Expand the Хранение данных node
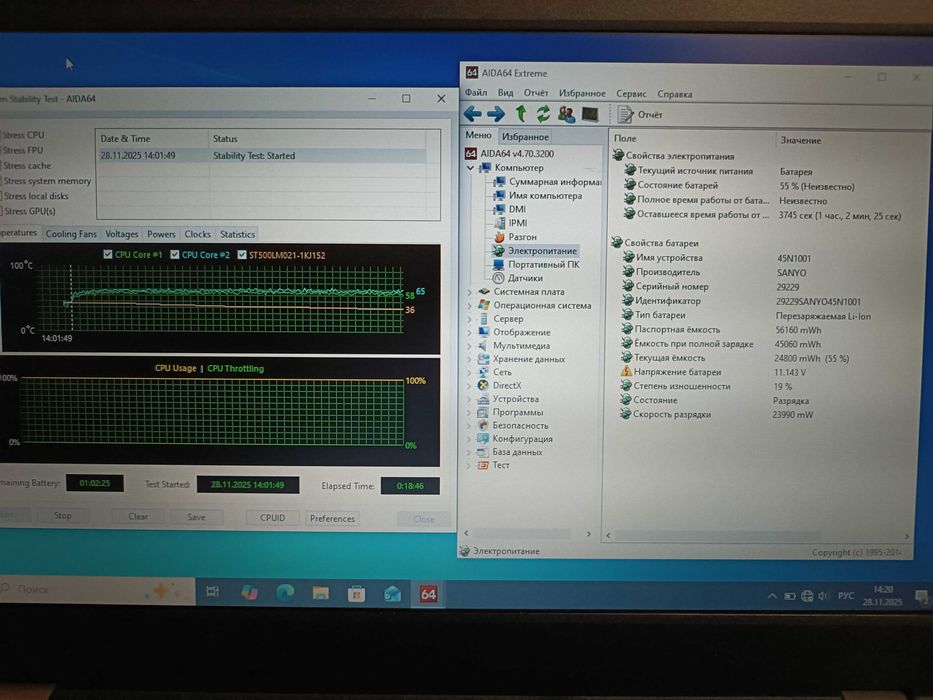 (x=469, y=359)
